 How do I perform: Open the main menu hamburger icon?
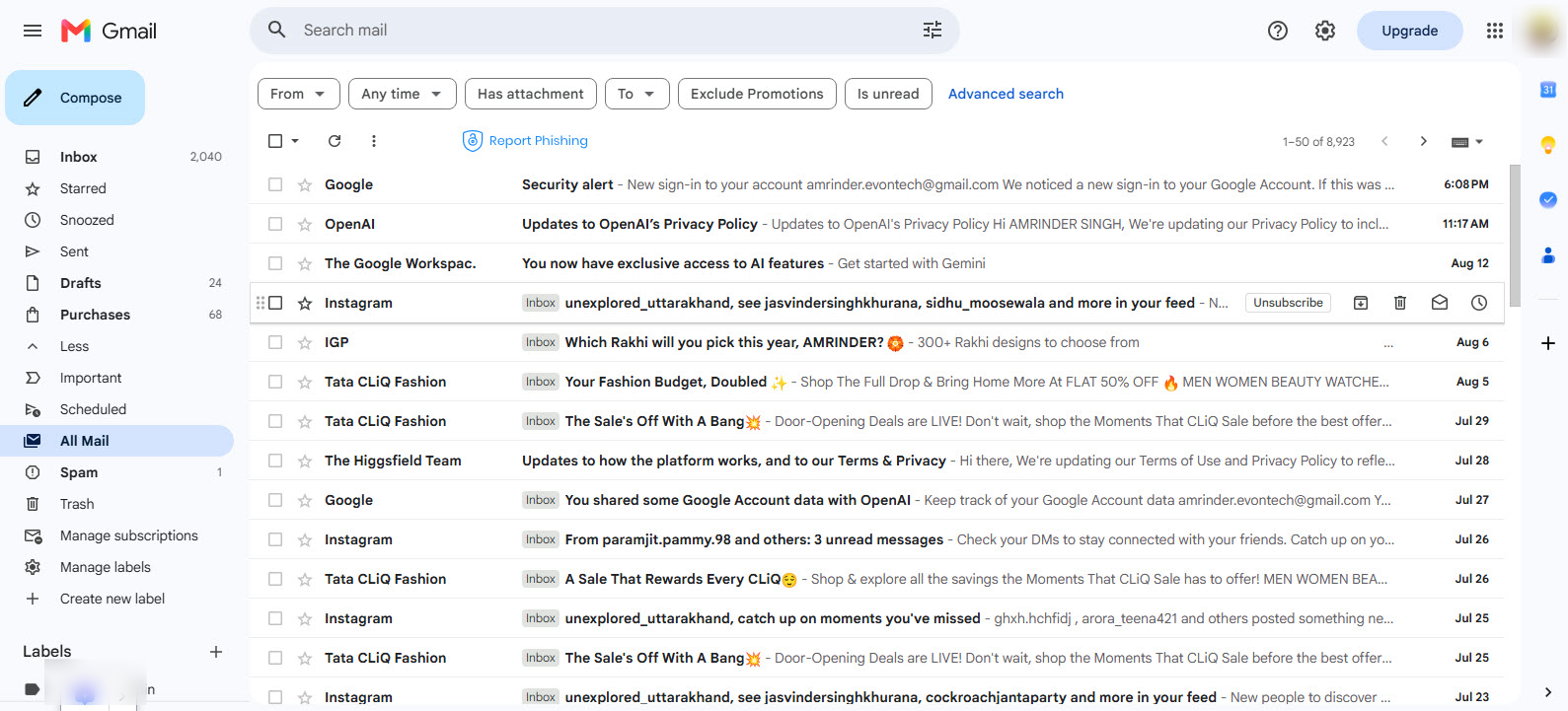tap(33, 31)
